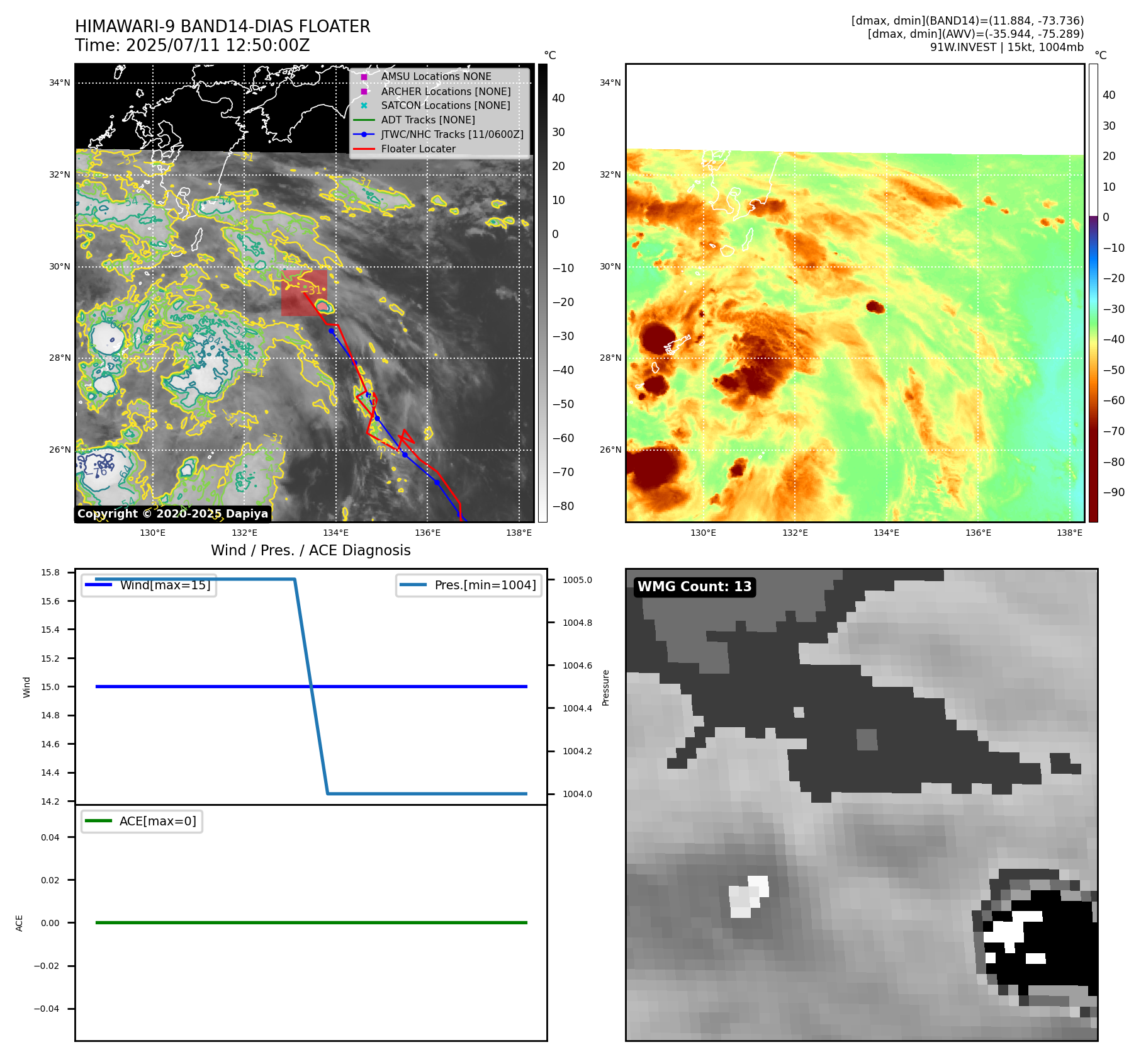The image size is (1141, 1064).
Task: Click the 1005.0 pressure axis tick label
Action: 577,580
